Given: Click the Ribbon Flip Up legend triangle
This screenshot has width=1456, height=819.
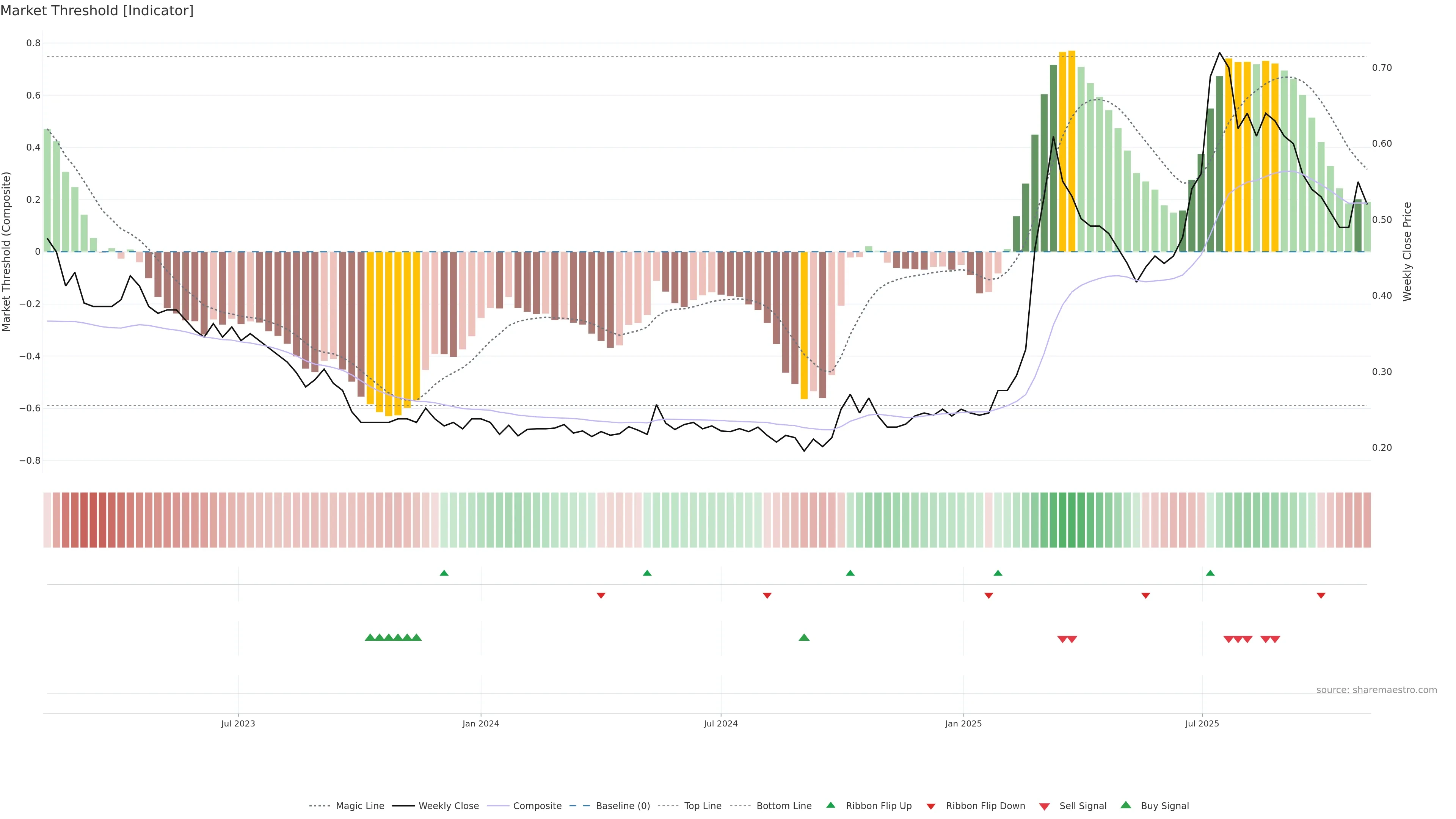Looking at the screenshot, I should (831, 805).
